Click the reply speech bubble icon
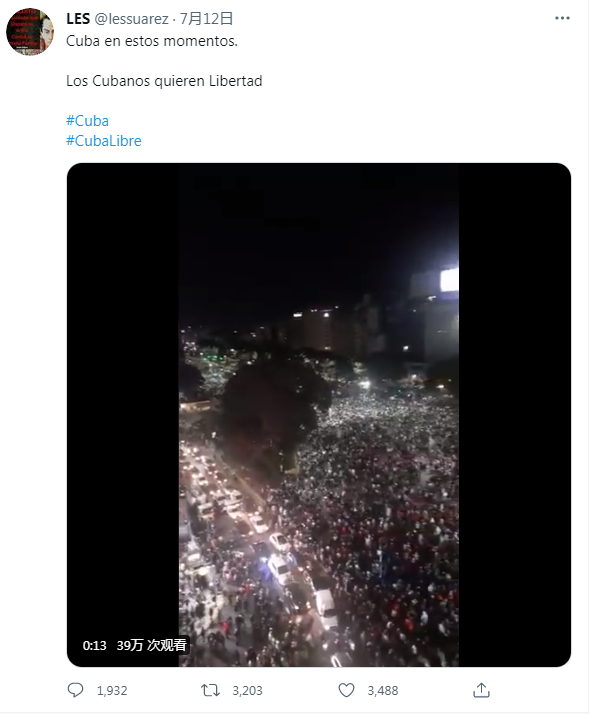This screenshot has height=714, width=603. 76,690
